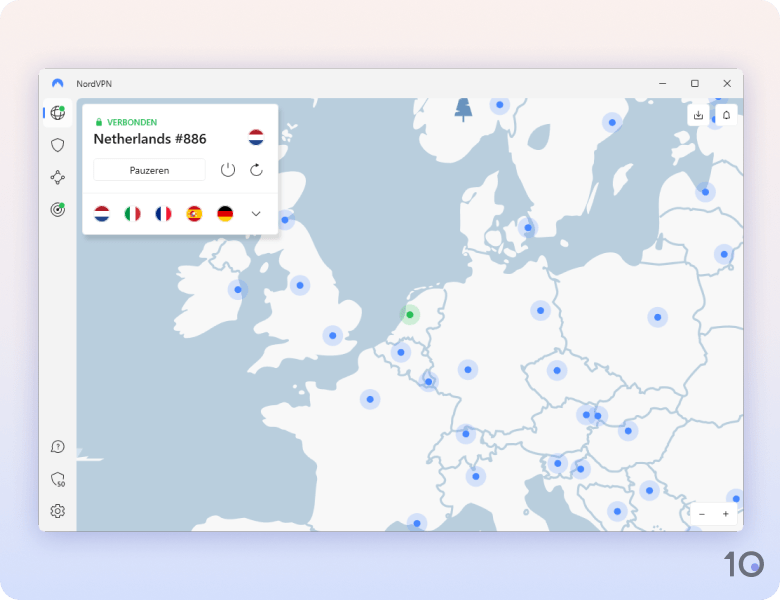
Task: Open the notifications bell icon
Action: pos(726,115)
